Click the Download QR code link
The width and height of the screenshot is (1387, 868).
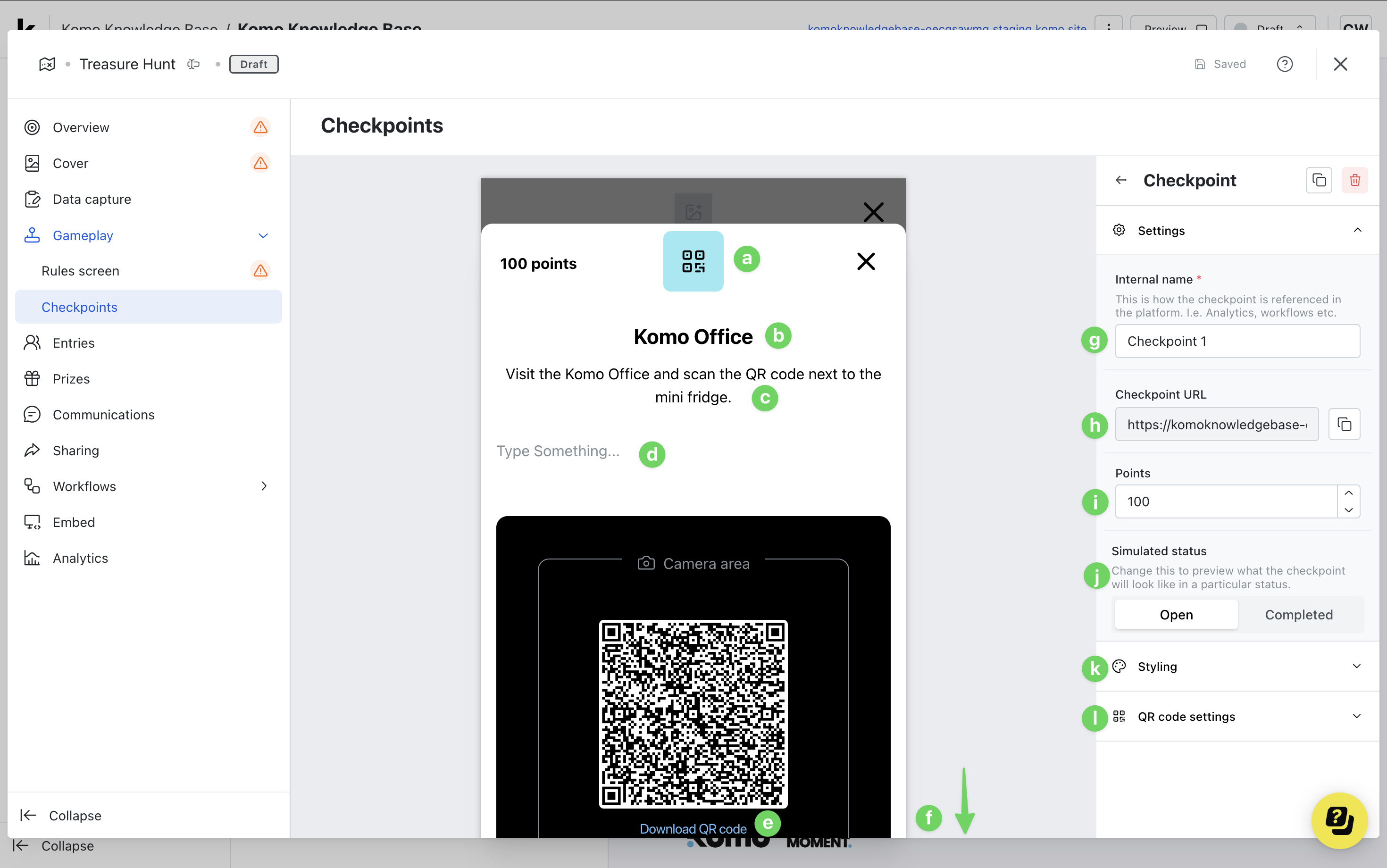click(693, 828)
